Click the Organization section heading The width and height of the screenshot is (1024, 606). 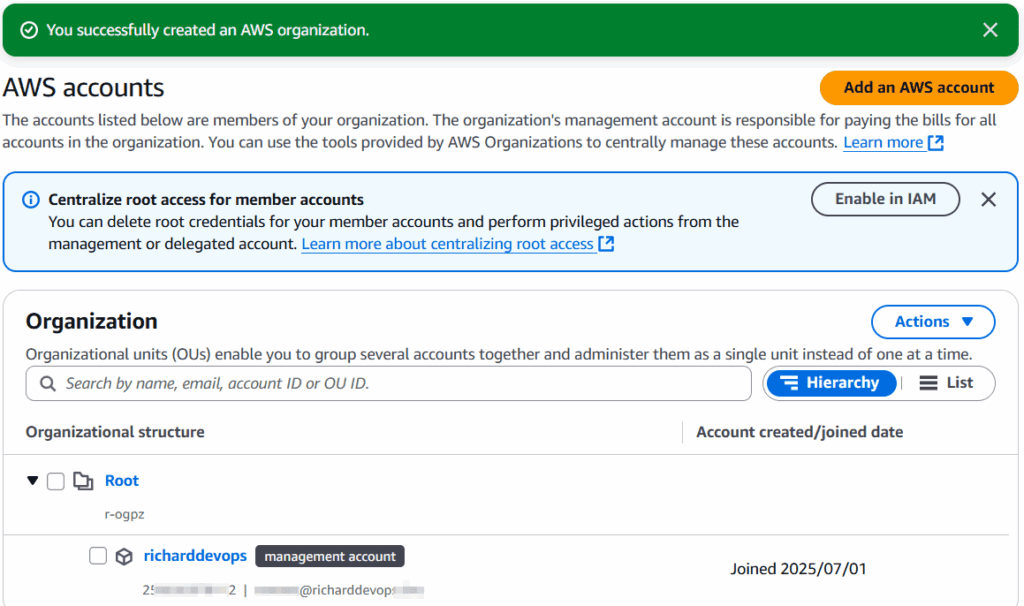[x=91, y=321]
